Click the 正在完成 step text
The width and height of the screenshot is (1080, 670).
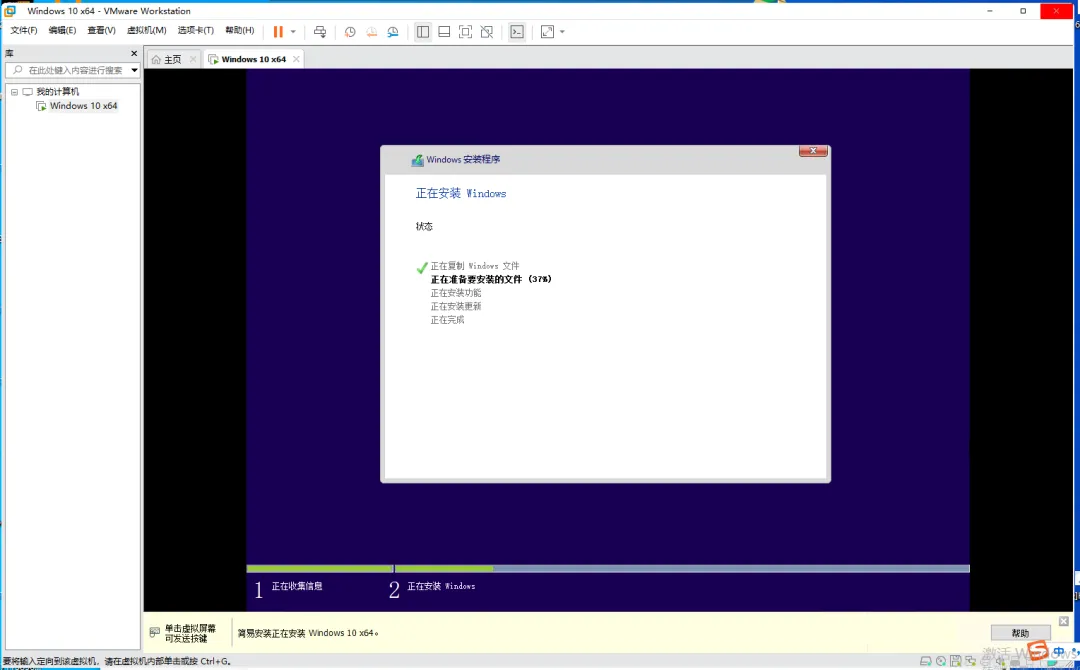447,320
